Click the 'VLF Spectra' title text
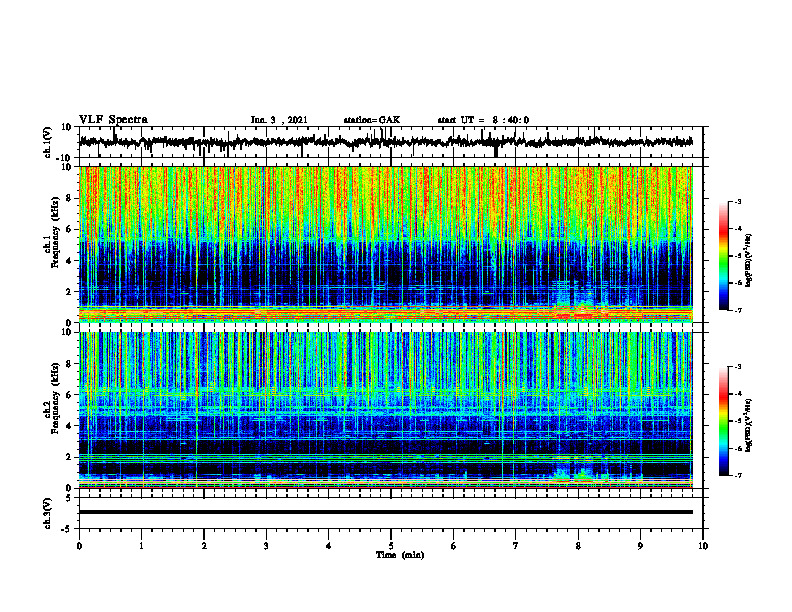The width and height of the screenshot is (792, 612). (x=113, y=120)
